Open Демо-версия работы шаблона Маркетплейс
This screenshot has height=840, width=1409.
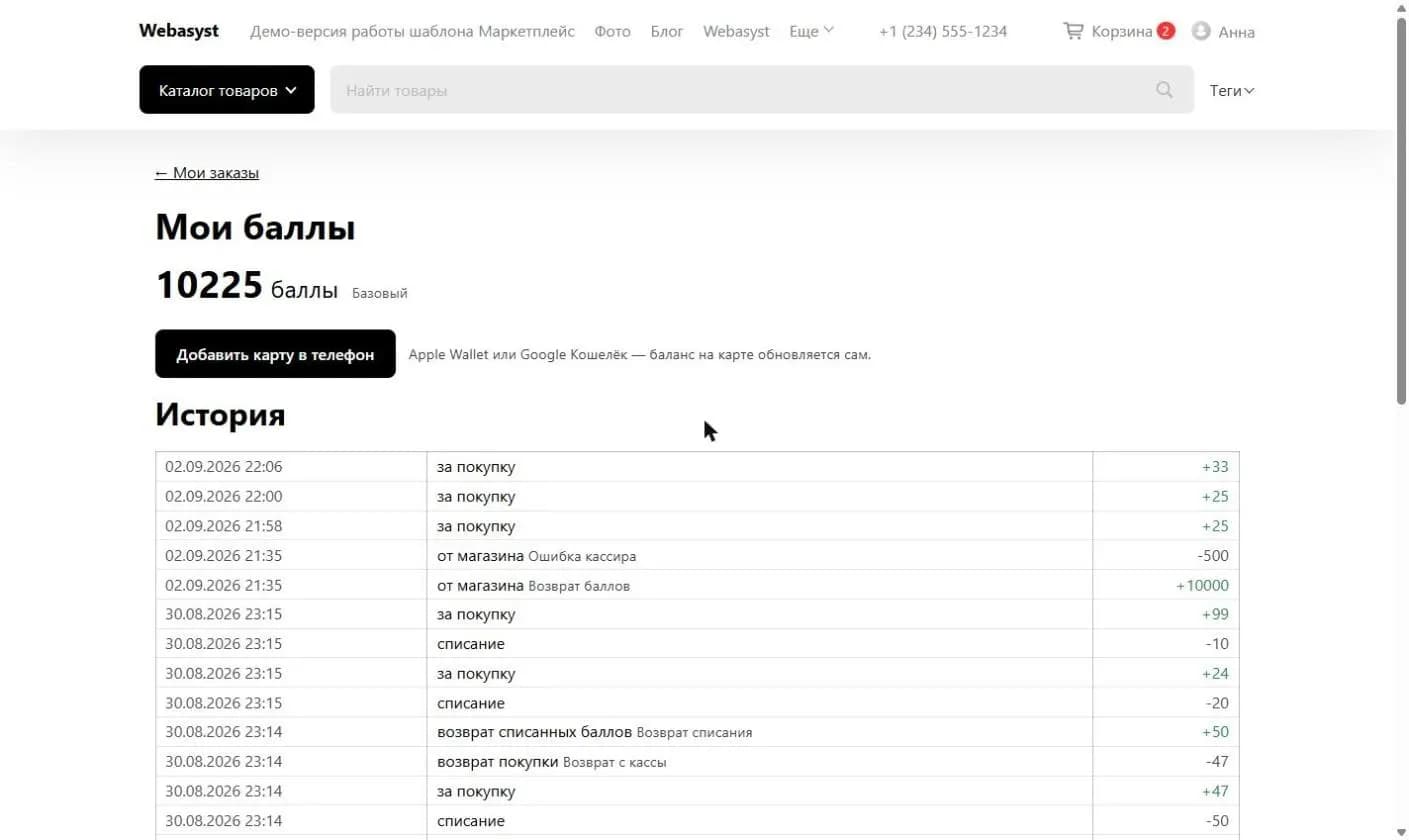[412, 31]
